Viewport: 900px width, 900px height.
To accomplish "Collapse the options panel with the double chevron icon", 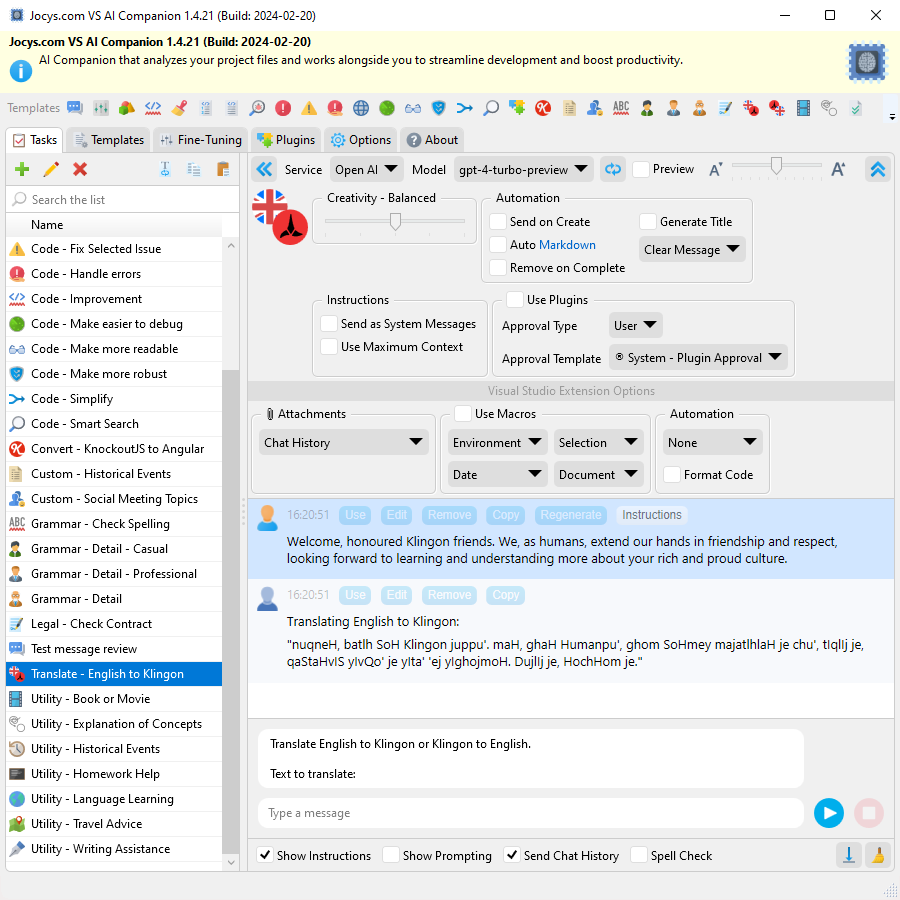I will coord(877,169).
